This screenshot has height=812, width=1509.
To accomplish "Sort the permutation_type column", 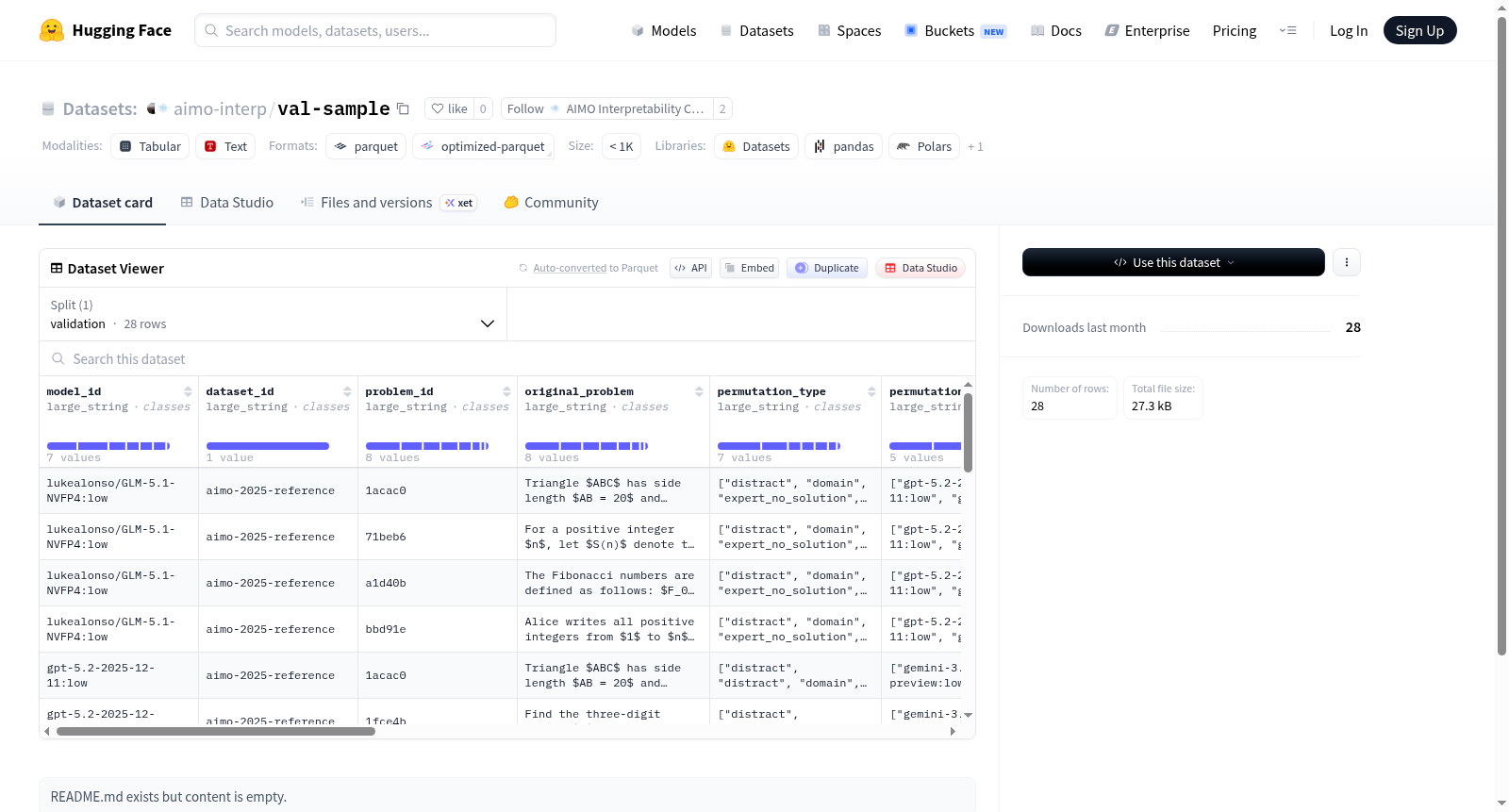I will coord(871,391).
